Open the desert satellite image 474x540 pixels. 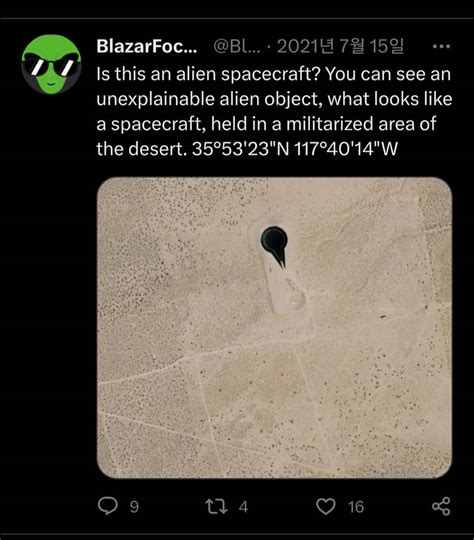(x=274, y=328)
